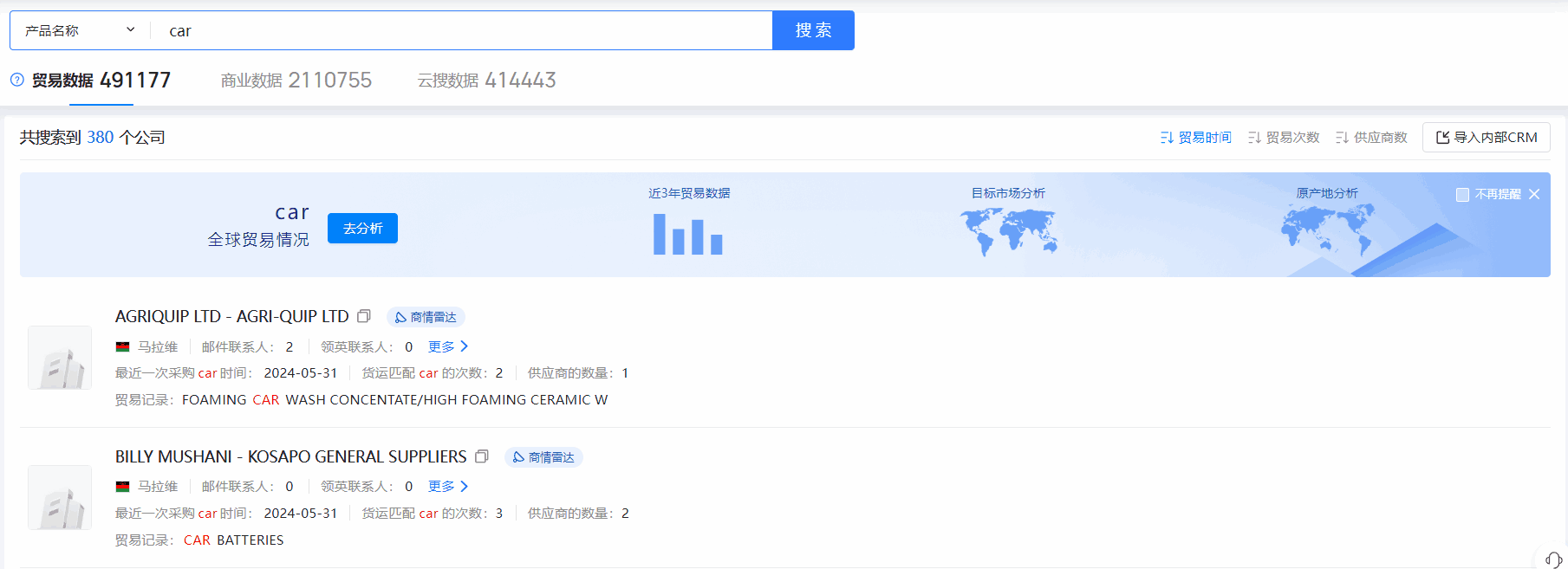Close the global trade analysis banner

coord(1534,194)
